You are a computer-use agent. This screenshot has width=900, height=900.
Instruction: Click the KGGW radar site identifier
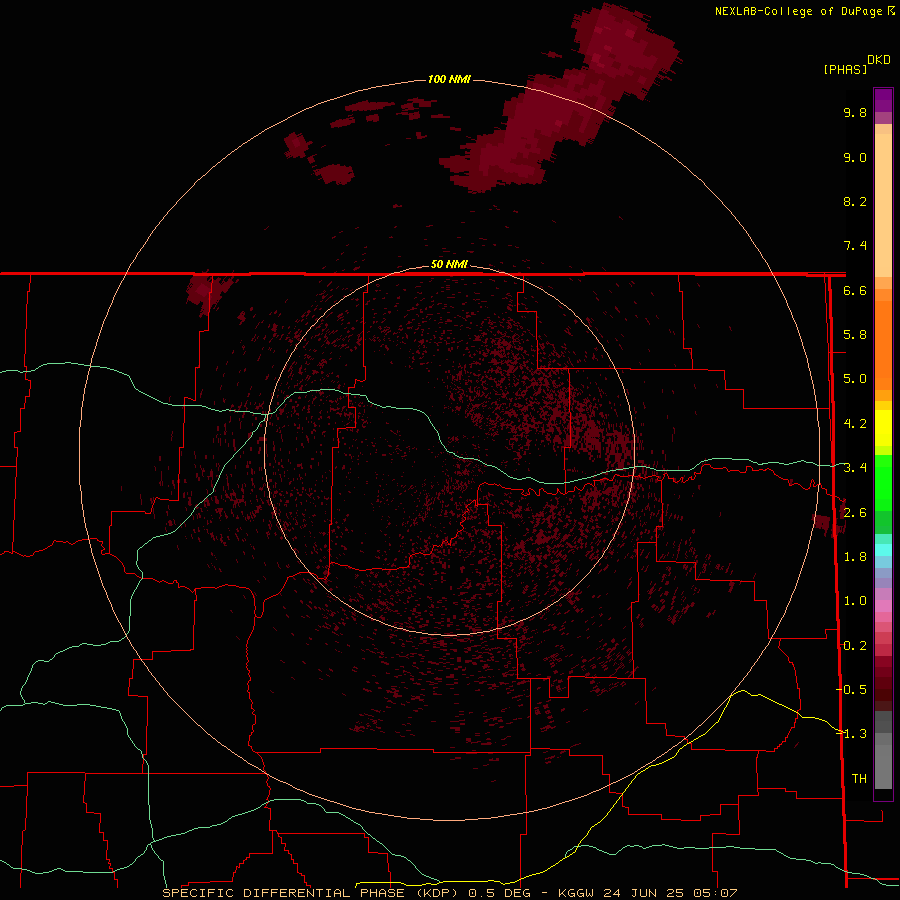(576, 893)
